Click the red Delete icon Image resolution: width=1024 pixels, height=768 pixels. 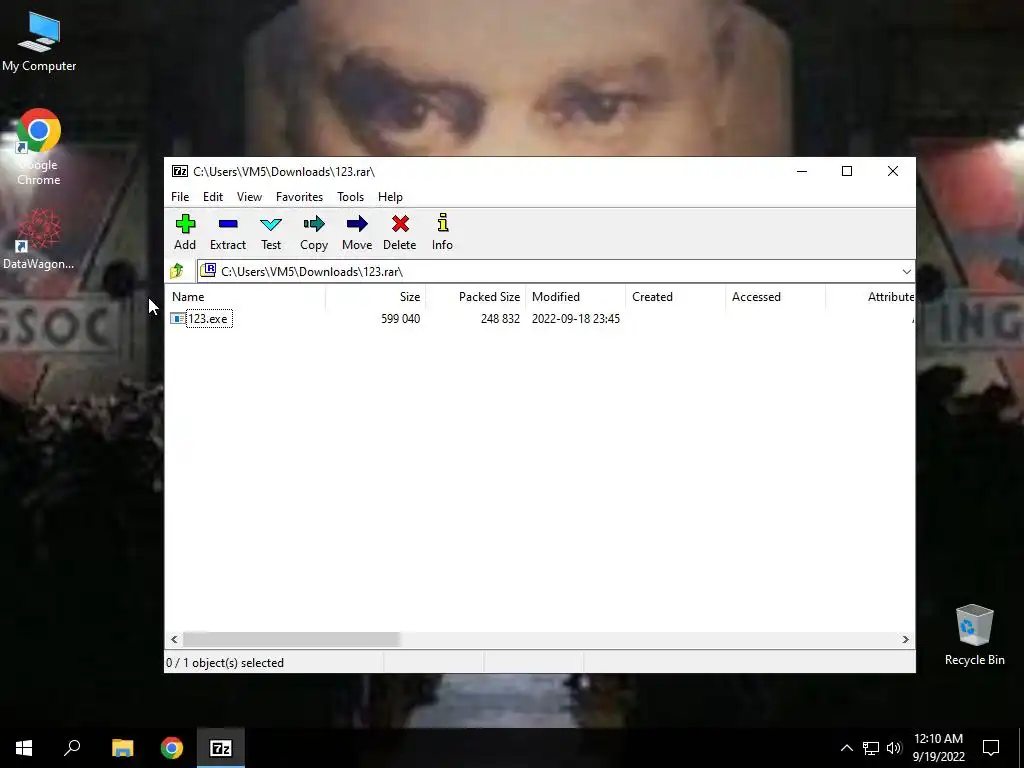[400, 224]
